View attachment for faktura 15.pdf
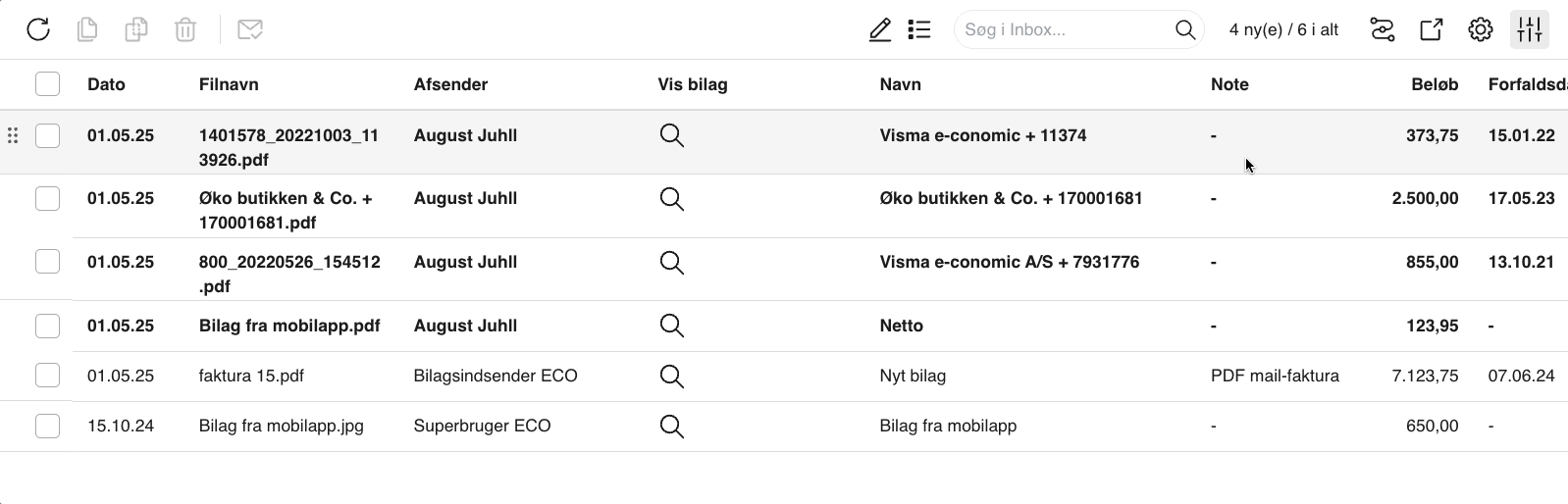1568x504 pixels. point(672,376)
